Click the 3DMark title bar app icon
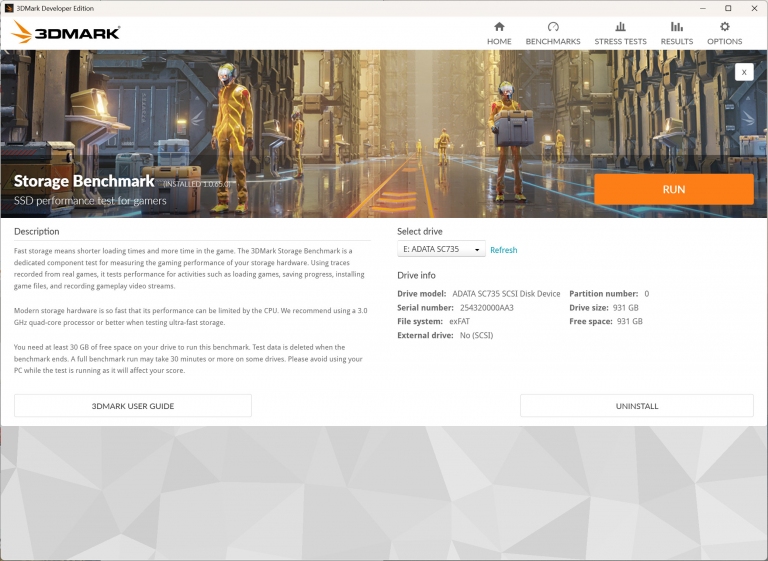Image resolution: width=768 pixels, height=561 pixels. (10, 8)
